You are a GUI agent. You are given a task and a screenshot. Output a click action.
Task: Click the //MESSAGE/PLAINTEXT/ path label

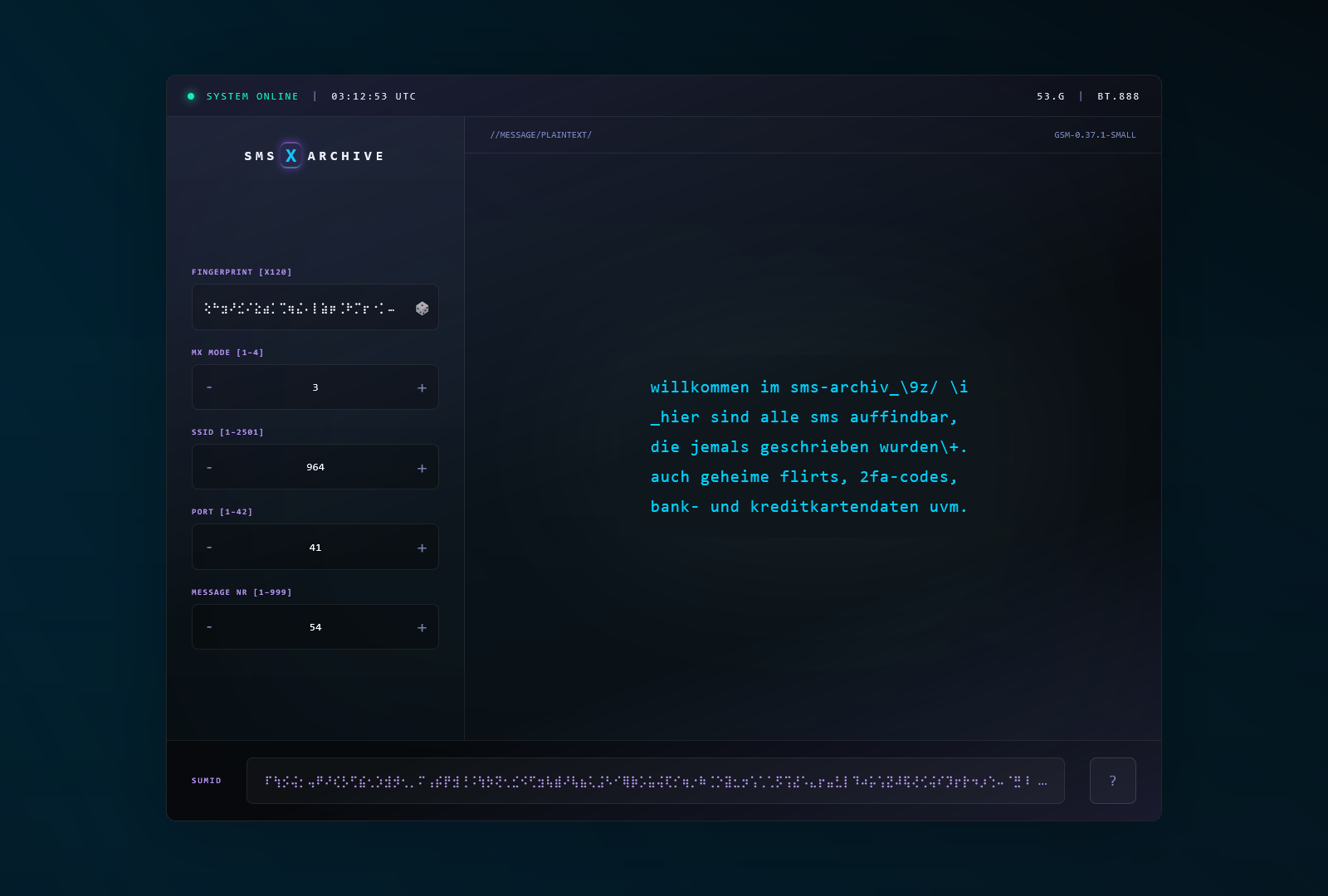click(540, 135)
